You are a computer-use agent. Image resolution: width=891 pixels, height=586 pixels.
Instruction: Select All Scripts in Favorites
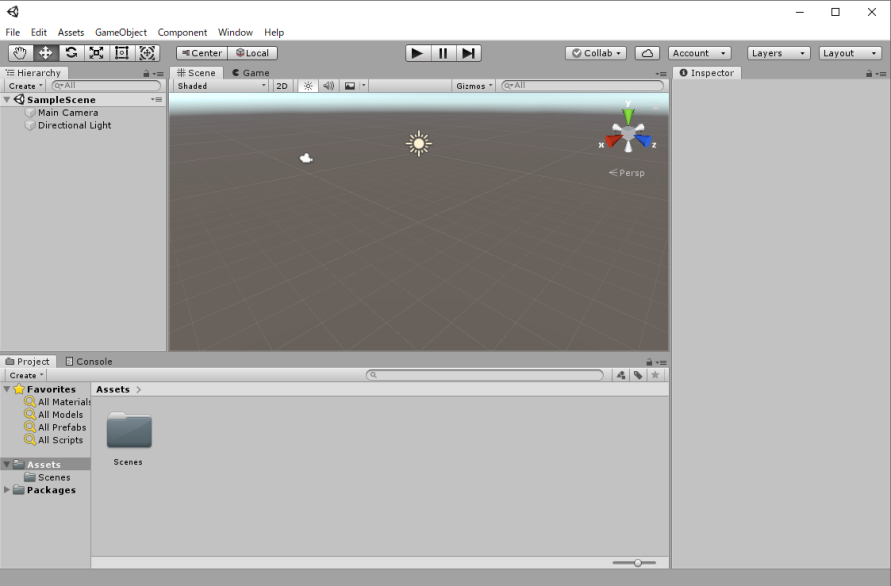[x=54, y=440]
